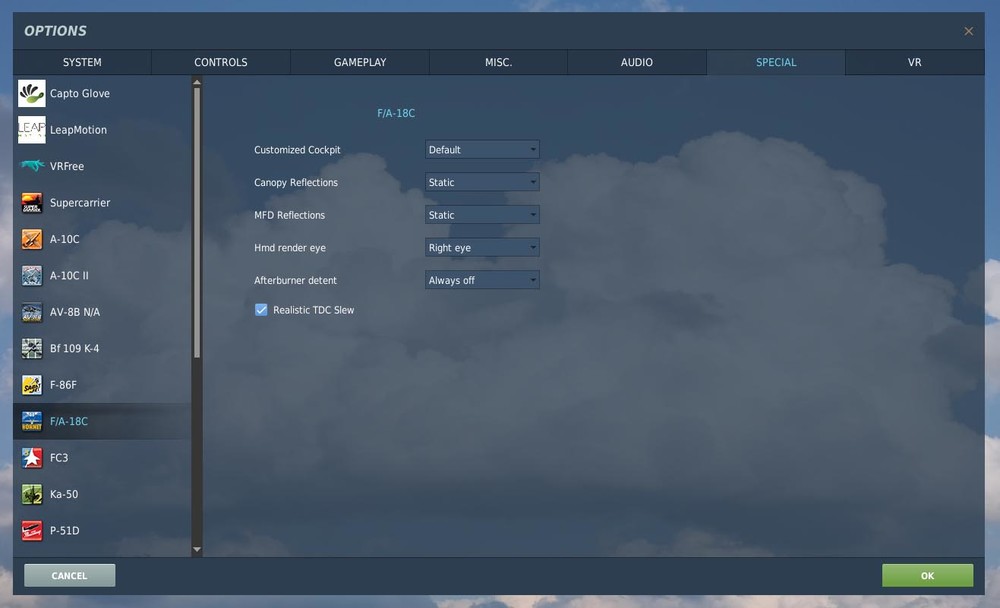
Task: Select the Bf 109 K-4 icon
Action: click(x=31, y=348)
